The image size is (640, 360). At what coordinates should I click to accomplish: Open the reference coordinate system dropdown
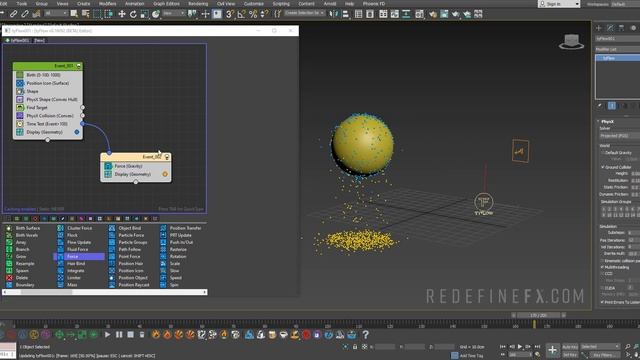[x=174, y=14]
